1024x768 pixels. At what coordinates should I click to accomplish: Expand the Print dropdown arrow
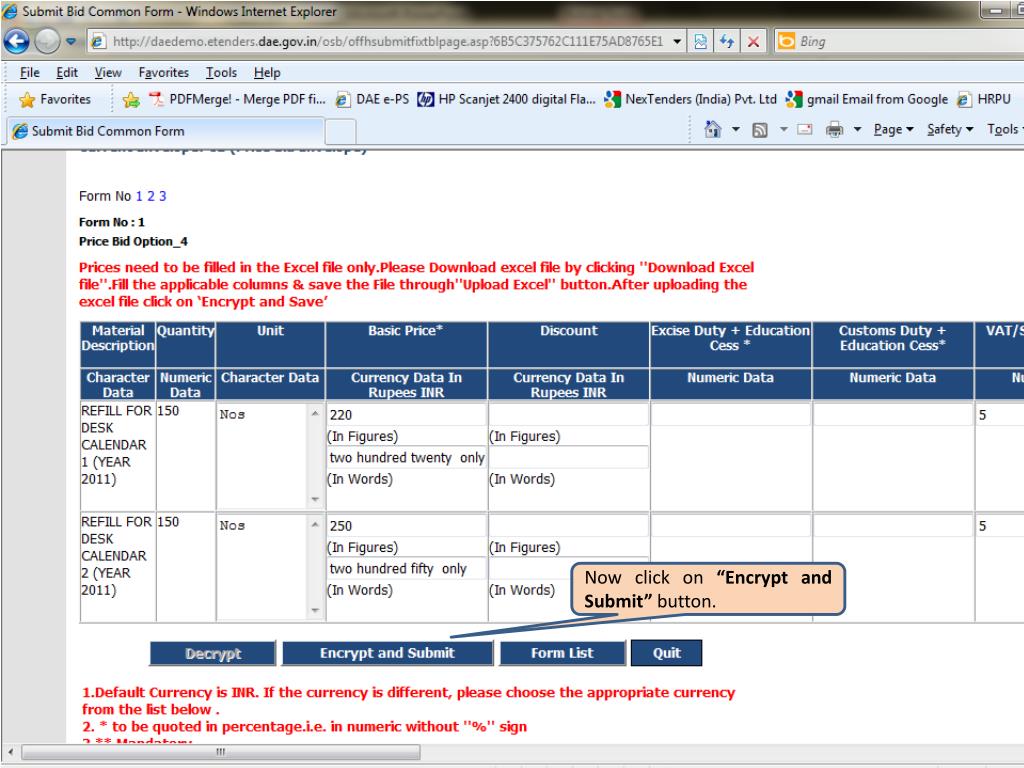click(857, 129)
